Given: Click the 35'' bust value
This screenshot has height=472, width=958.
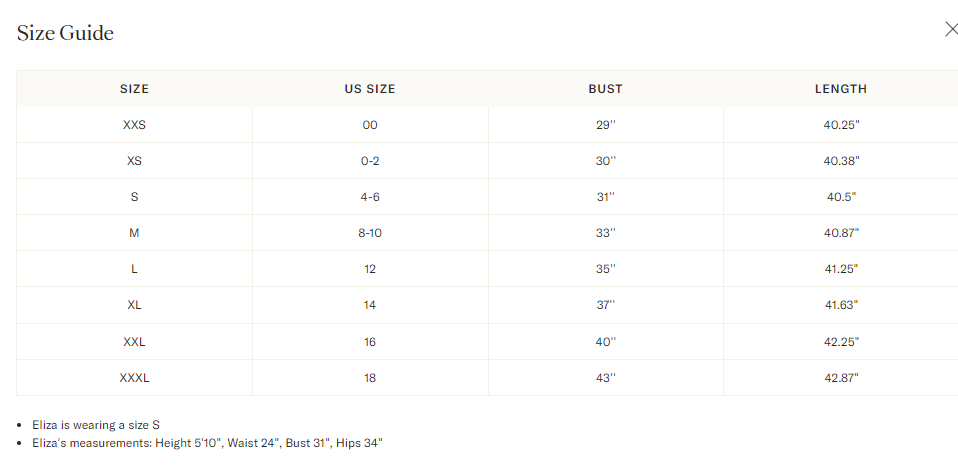Looking at the screenshot, I should coord(605,269).
